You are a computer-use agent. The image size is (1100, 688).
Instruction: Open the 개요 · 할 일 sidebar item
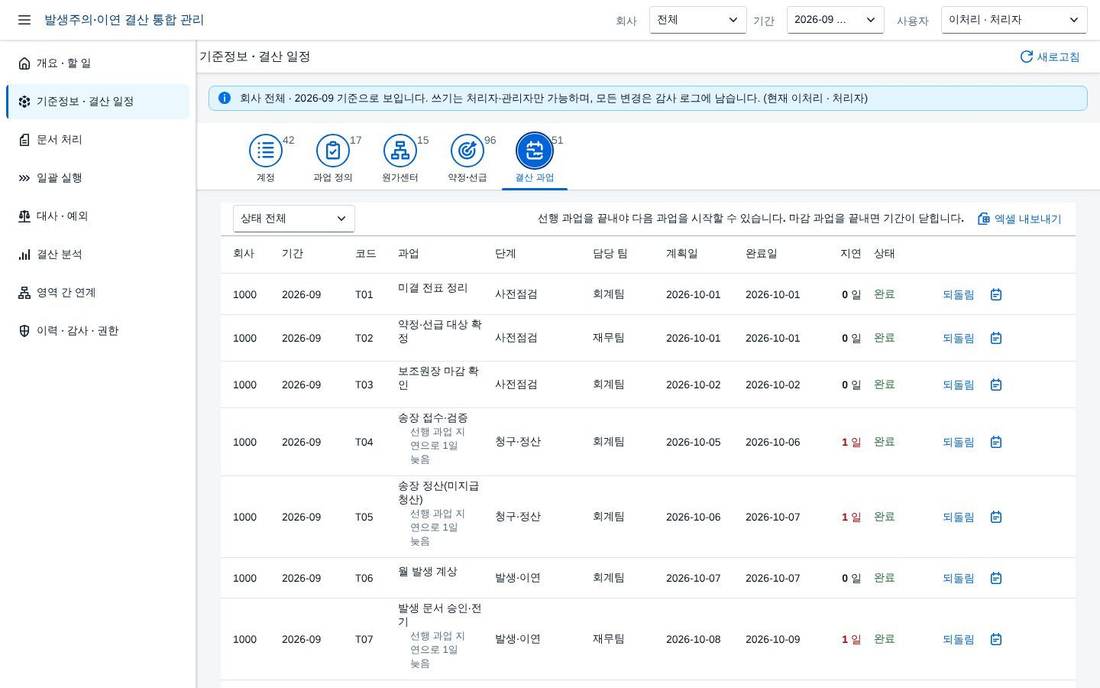coord(98,63)
